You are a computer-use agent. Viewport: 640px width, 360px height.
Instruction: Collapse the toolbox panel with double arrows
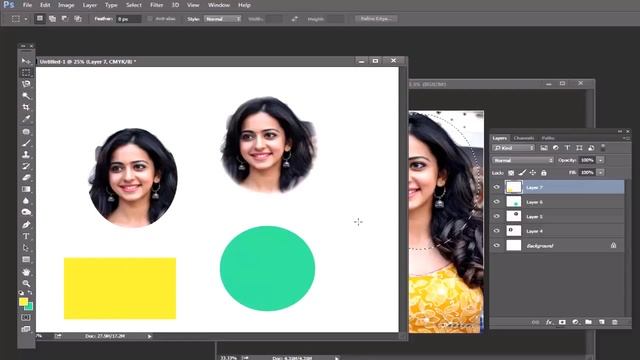(23, 46)
